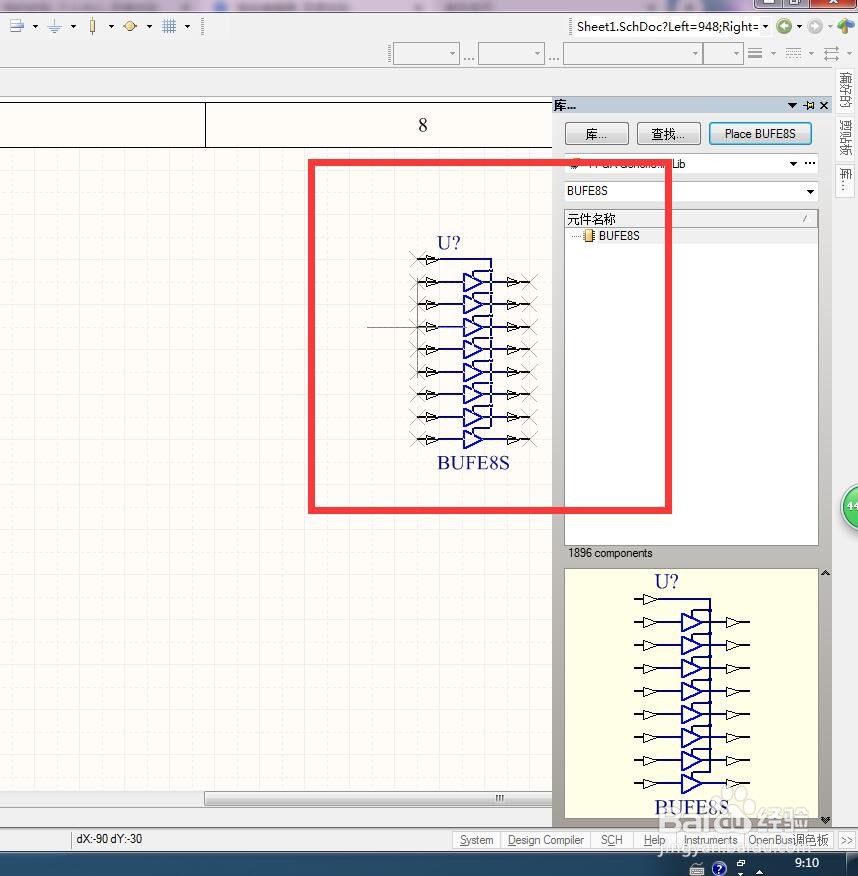The width and height of the screenshot is (858, 876).
Task: Open the 偏好的 favorites side tab
Action: coord(845,90)
